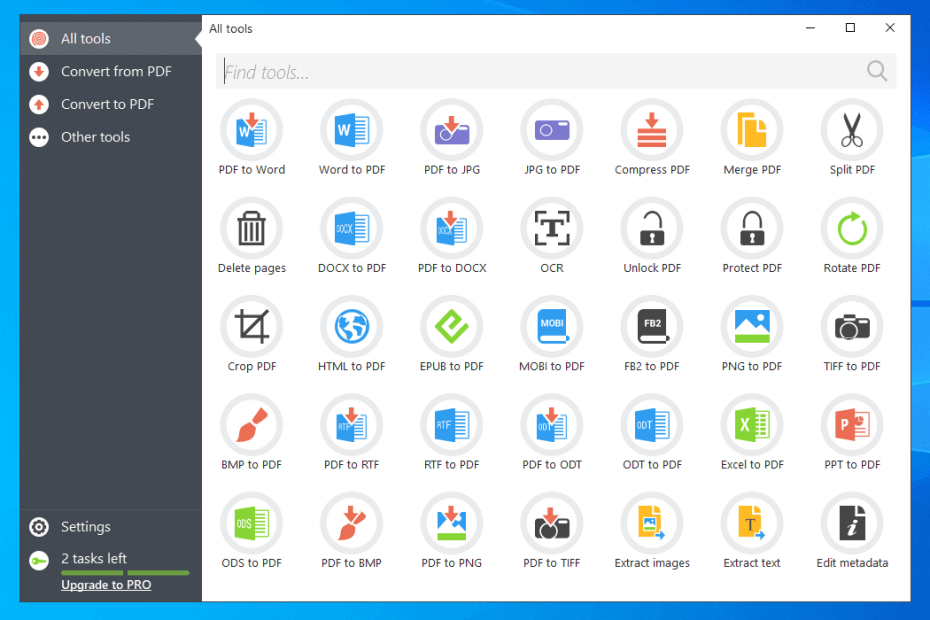Switch to All tools sidebar category
The height and width of the screenshot is (620, 930).
(111, 39)
